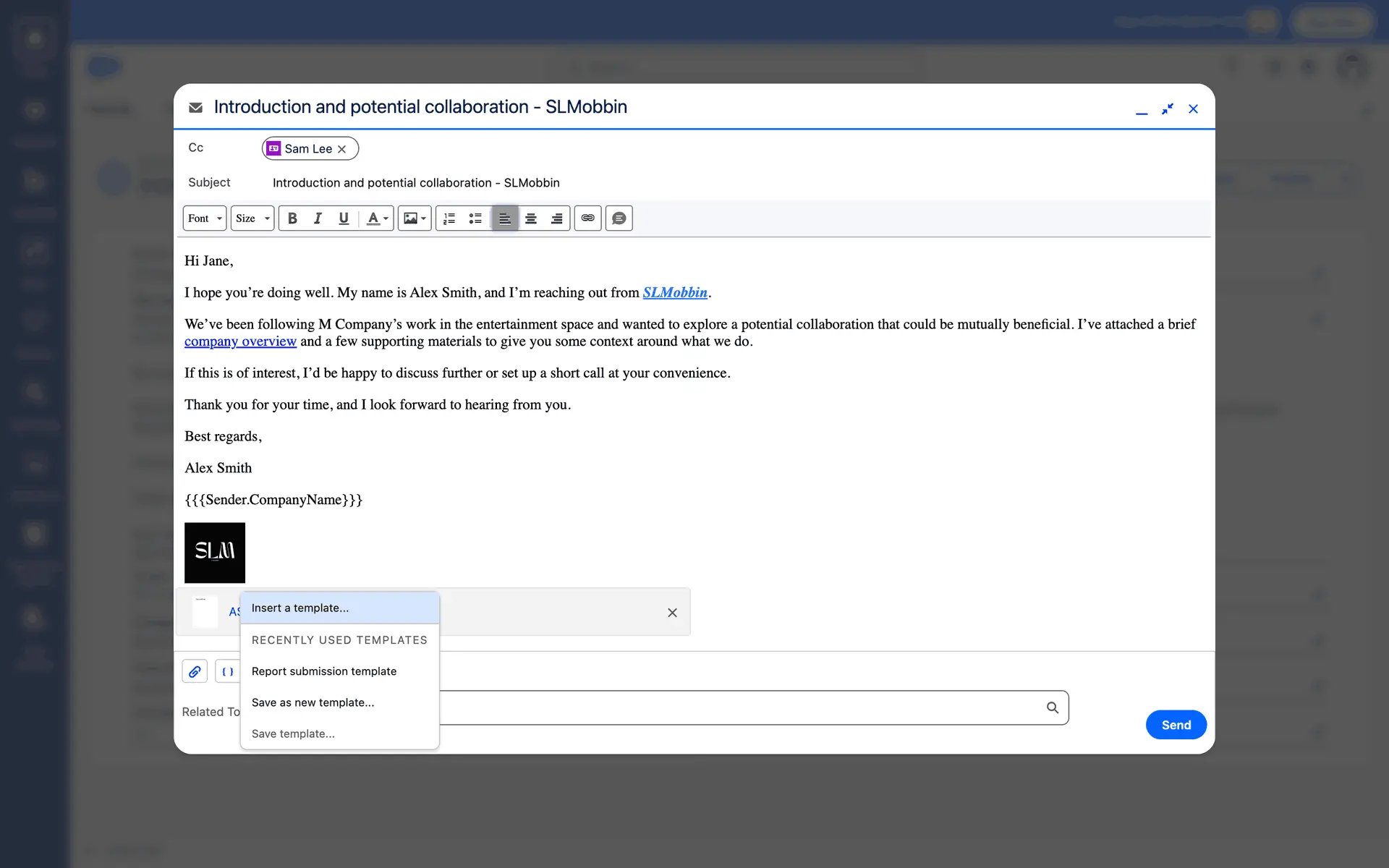Click the insert link icon
The image size is (1389, 868).
click(587, 218)
